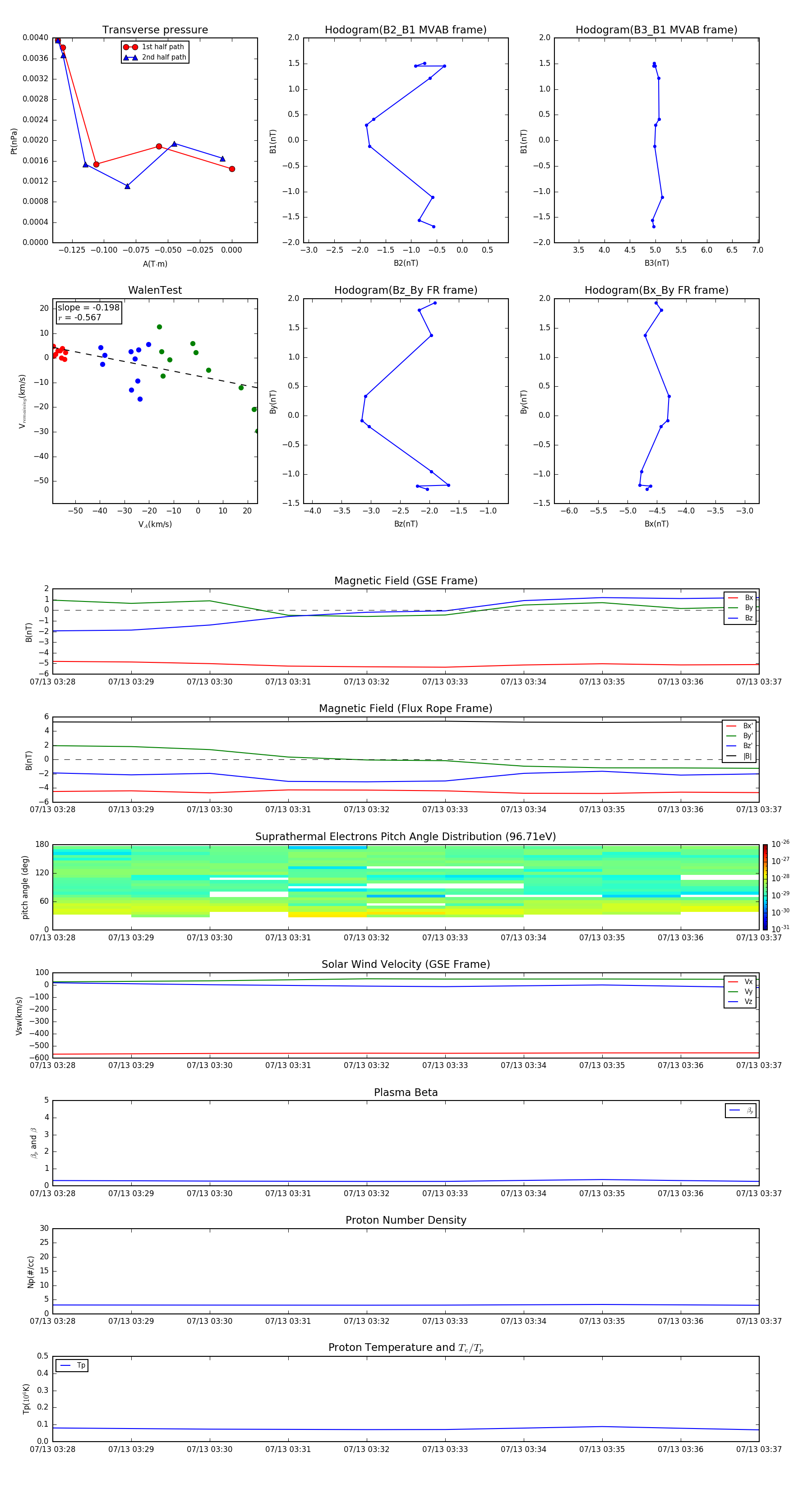
Task: Select 'Vz' in the solar wind legend
Action: (x=740, y=1002)
